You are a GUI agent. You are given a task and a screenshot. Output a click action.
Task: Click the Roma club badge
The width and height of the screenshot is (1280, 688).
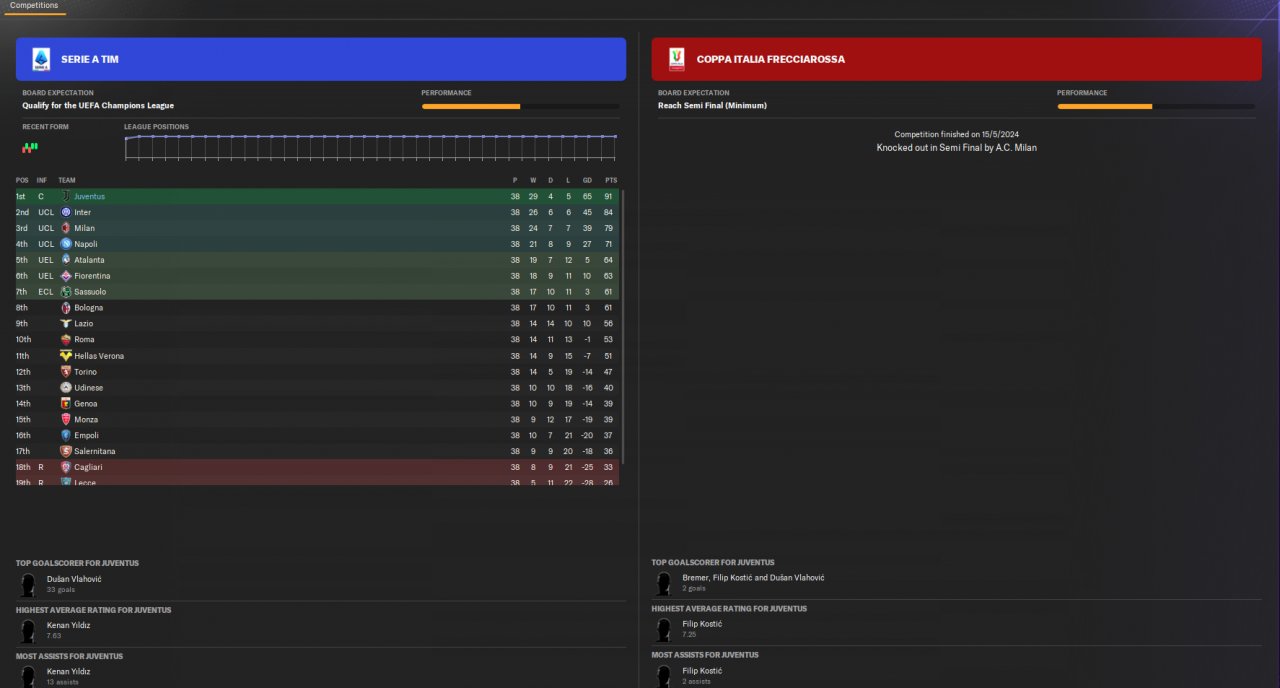[x=66, y=340]
